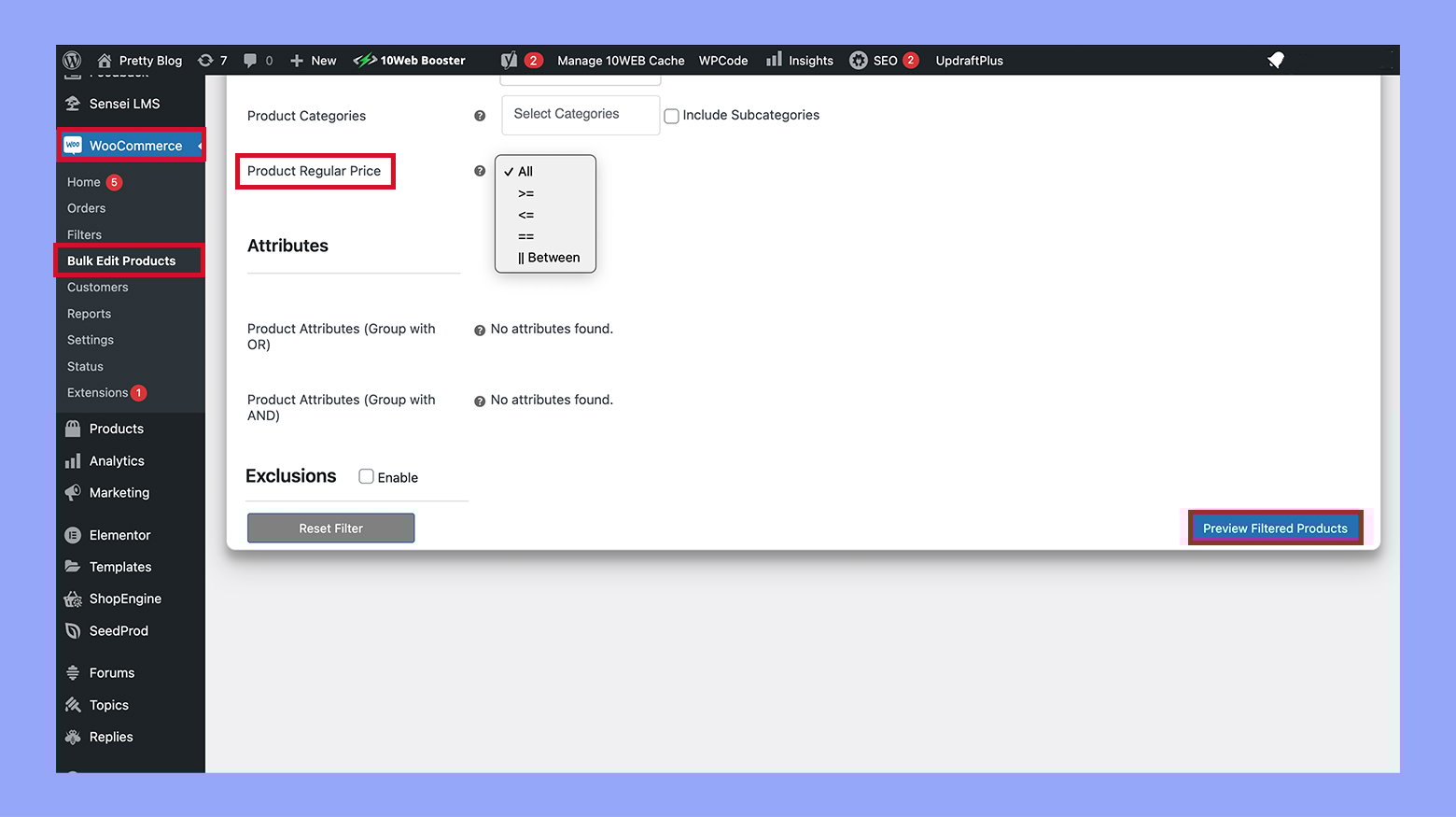Go to the Orders menu item

[86, 208]
